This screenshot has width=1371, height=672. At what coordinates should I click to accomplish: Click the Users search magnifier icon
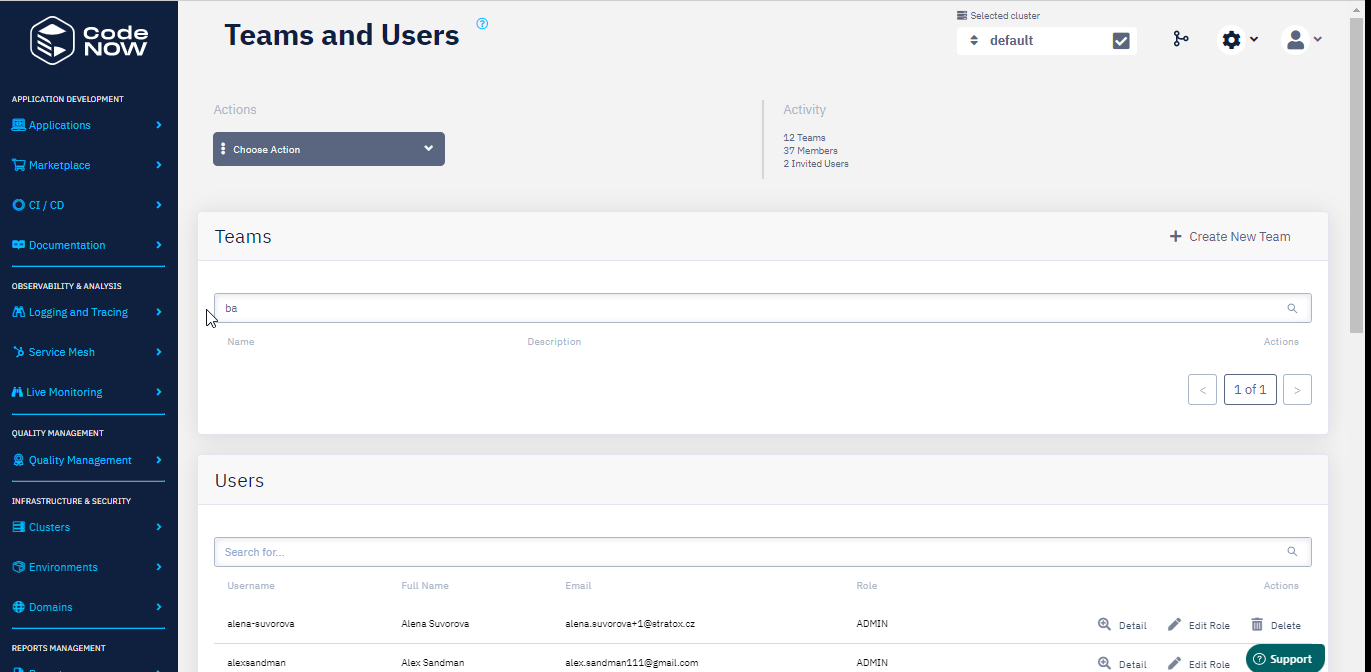click(x=1292, y=551)
